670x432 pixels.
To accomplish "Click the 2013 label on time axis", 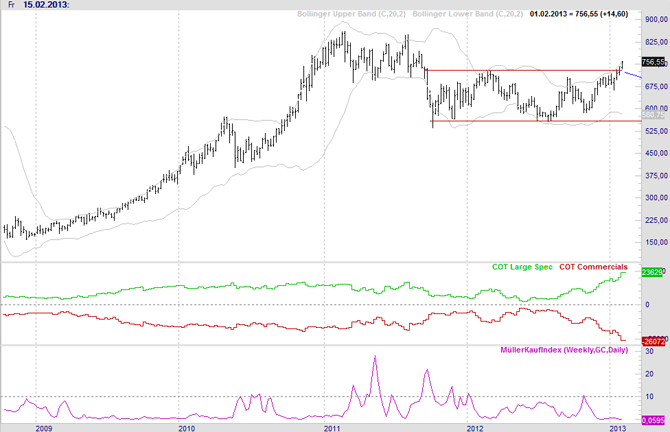I will [x=620, y=427].
